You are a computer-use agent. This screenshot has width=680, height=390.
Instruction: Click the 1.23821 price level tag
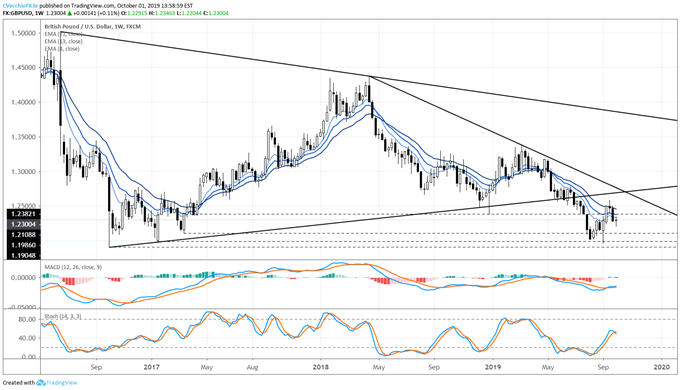coord(24,214)
